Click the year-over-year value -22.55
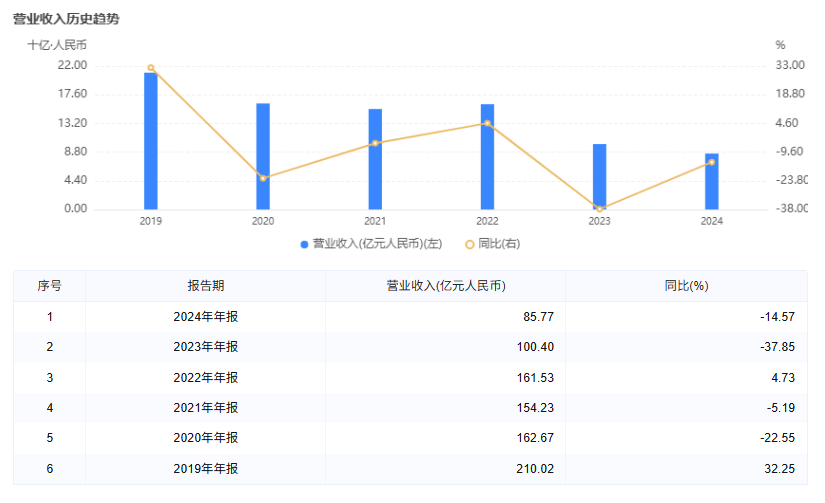Screen dimensions: 825x503 [777, 438]
